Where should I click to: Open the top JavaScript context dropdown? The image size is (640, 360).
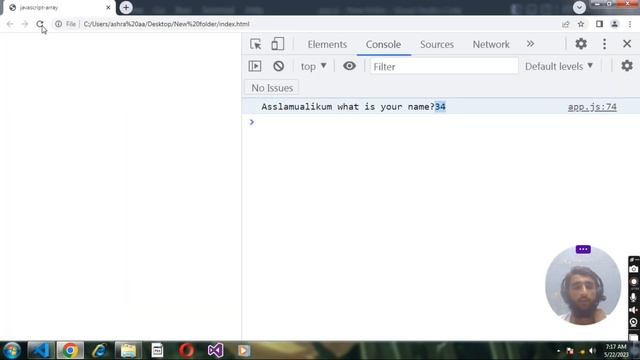[313, 66]
